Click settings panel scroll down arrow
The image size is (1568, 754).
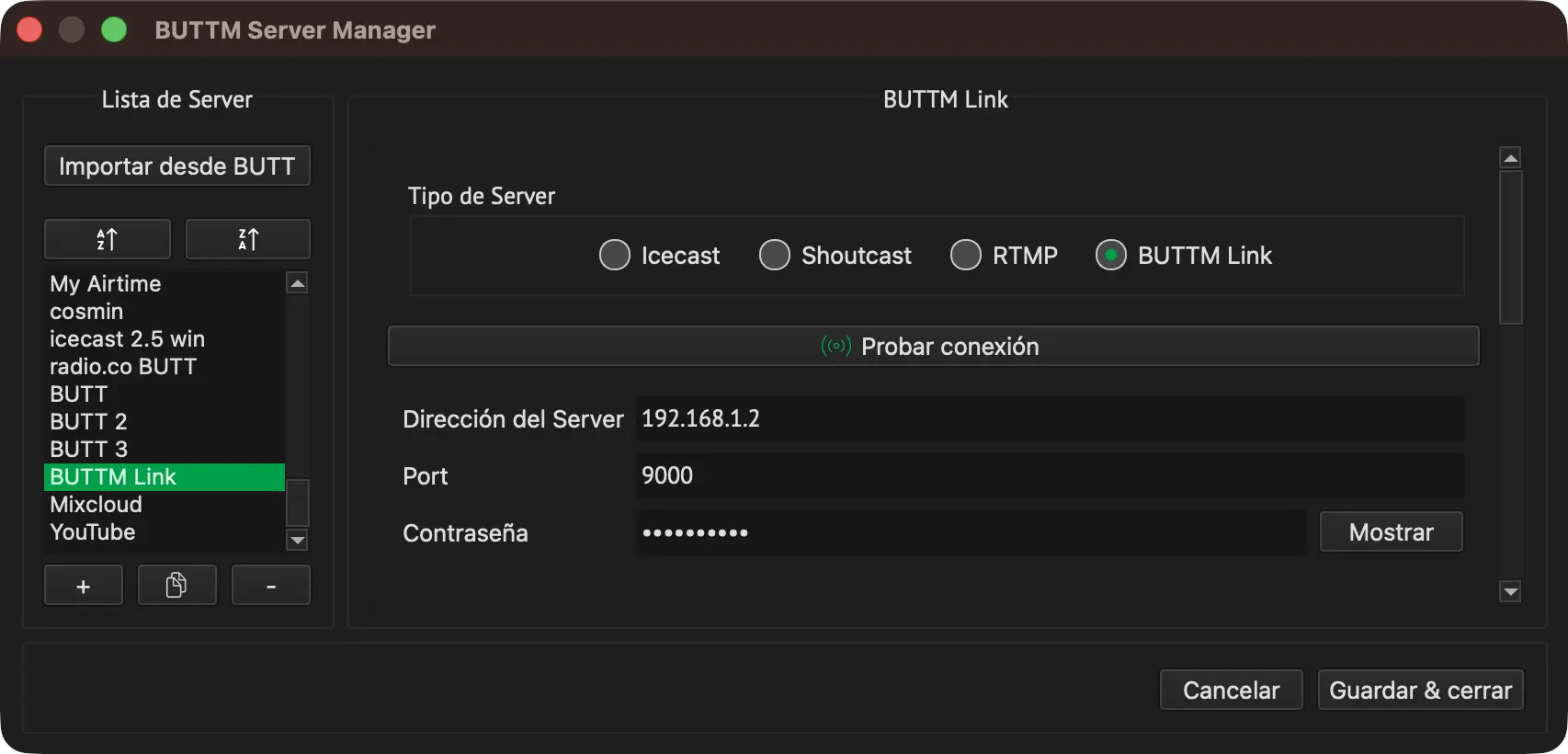(x=1510, y=591)
